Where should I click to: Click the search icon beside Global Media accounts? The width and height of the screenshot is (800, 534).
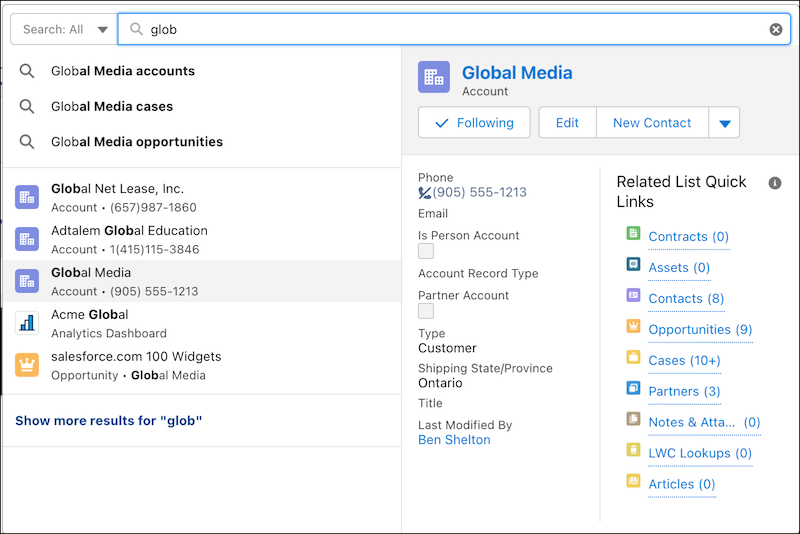pyautogui.click(x=27, y=71)
